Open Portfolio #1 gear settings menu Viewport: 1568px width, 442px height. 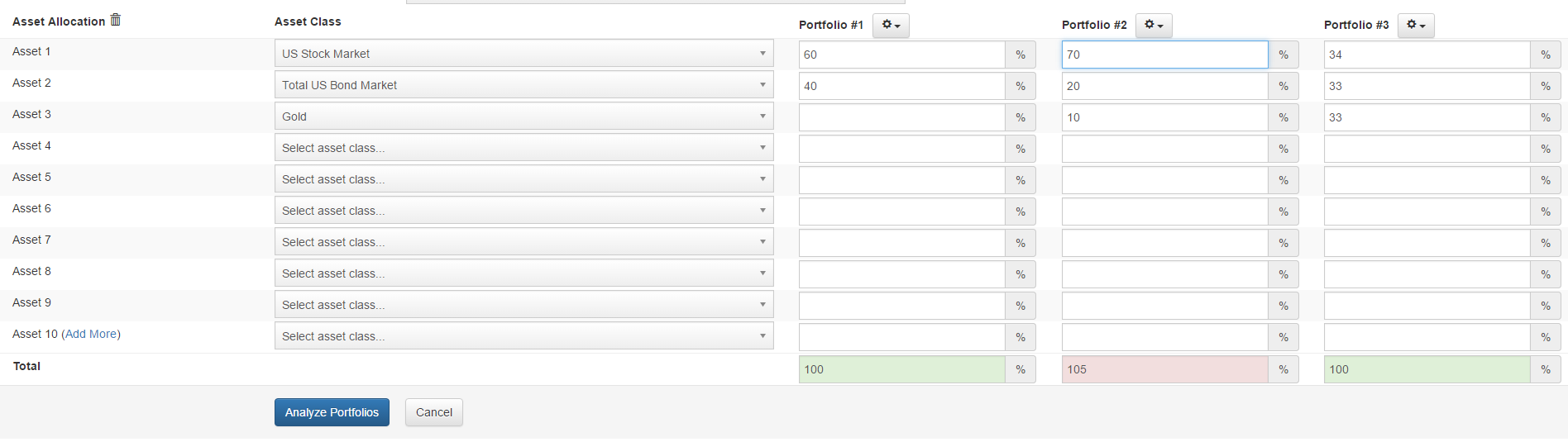(891, 26)
